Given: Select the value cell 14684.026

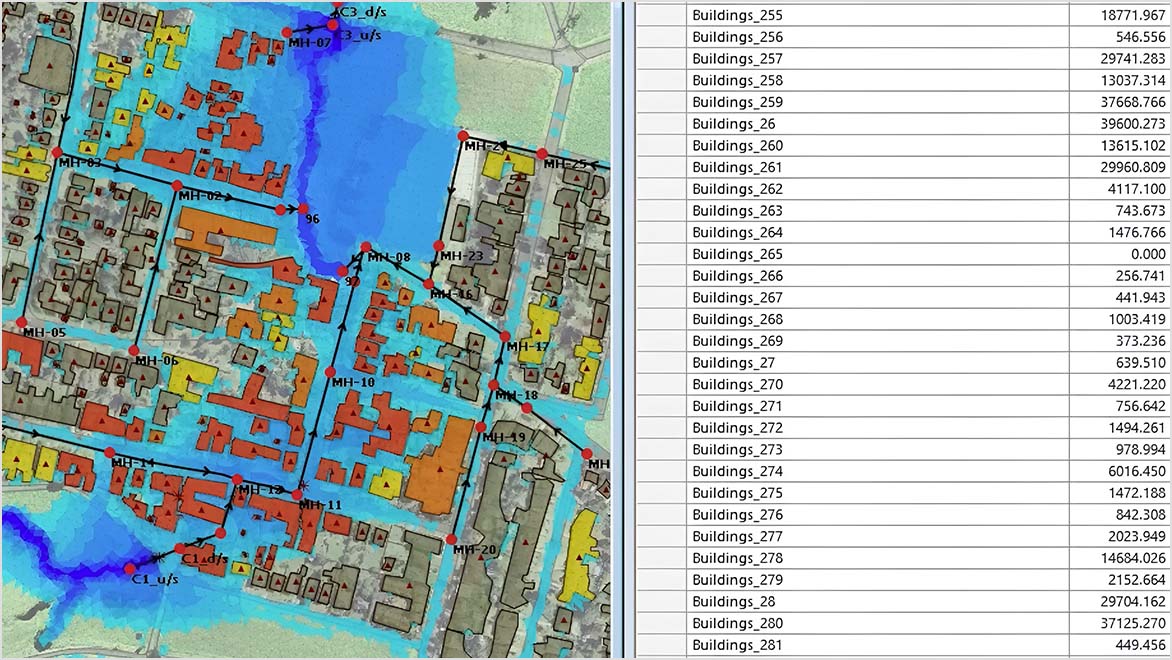Looking at the screenshot, I should click(1120, 557).
